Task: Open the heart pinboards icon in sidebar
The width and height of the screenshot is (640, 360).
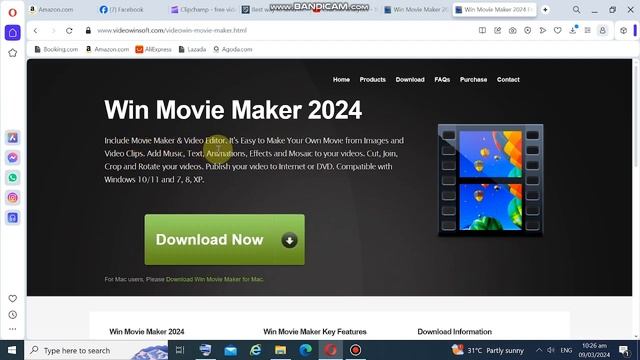Action: click(13, 298)
